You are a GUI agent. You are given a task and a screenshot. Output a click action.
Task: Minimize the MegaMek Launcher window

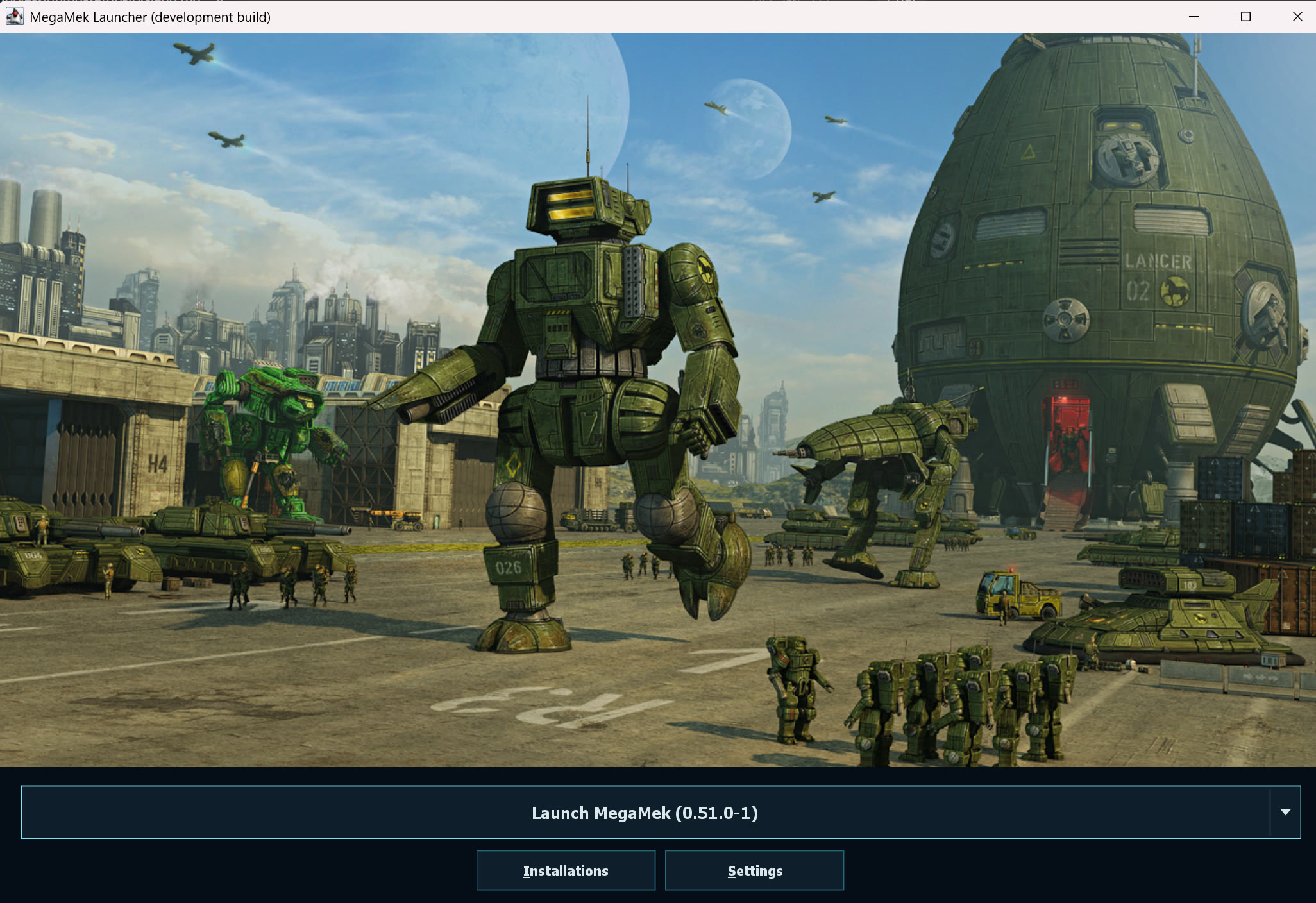1194,17
